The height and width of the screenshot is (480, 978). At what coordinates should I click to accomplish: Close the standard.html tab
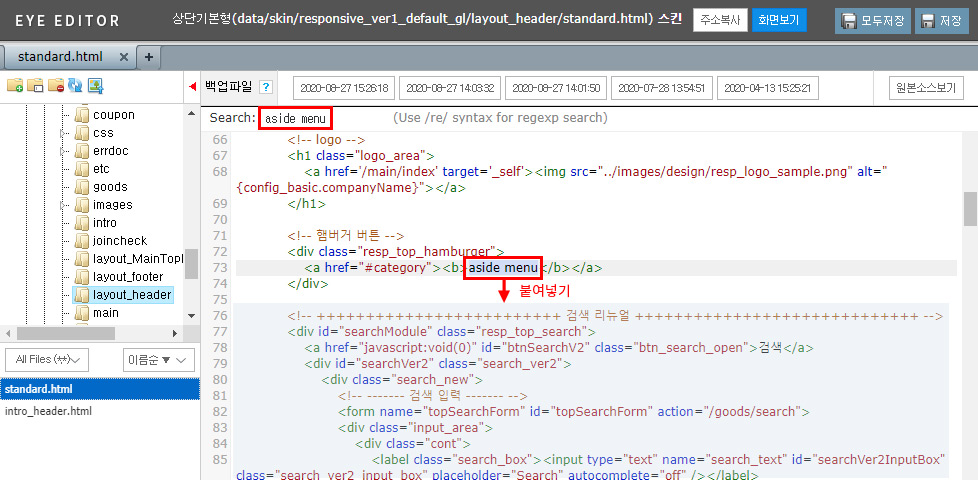(124, 57)
